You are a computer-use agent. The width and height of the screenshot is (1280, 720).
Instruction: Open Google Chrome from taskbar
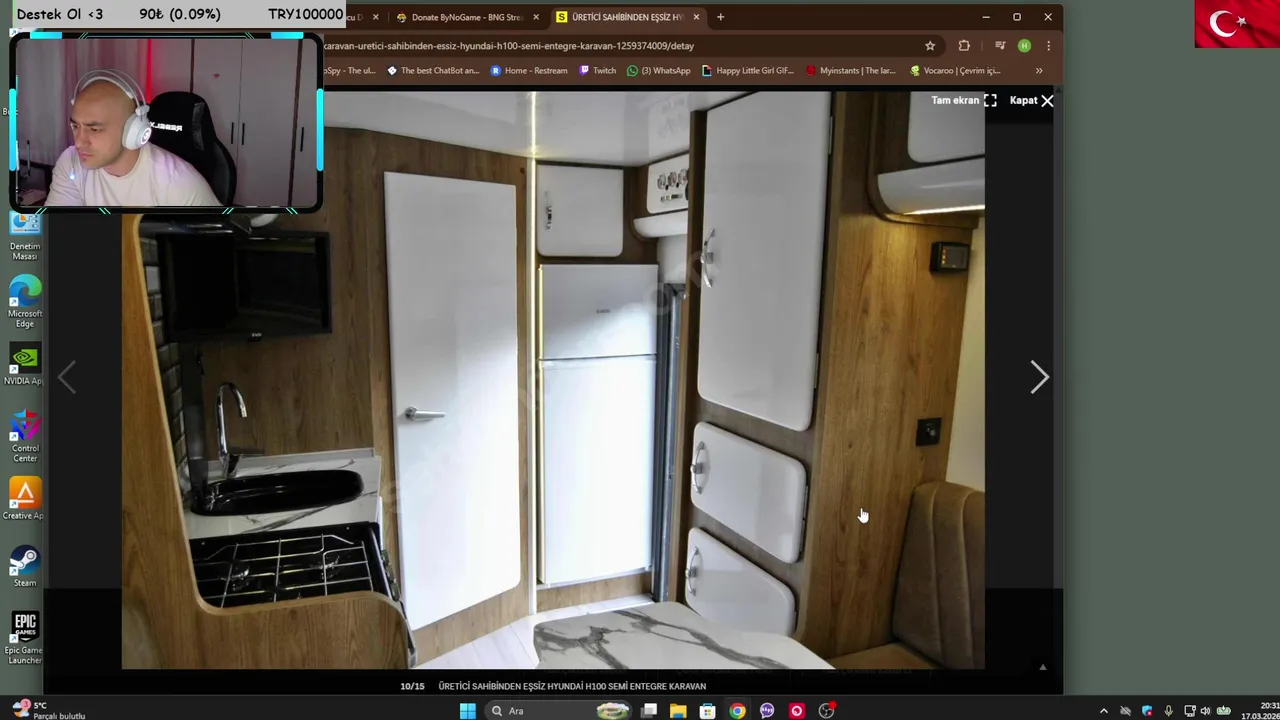[737, 711]
